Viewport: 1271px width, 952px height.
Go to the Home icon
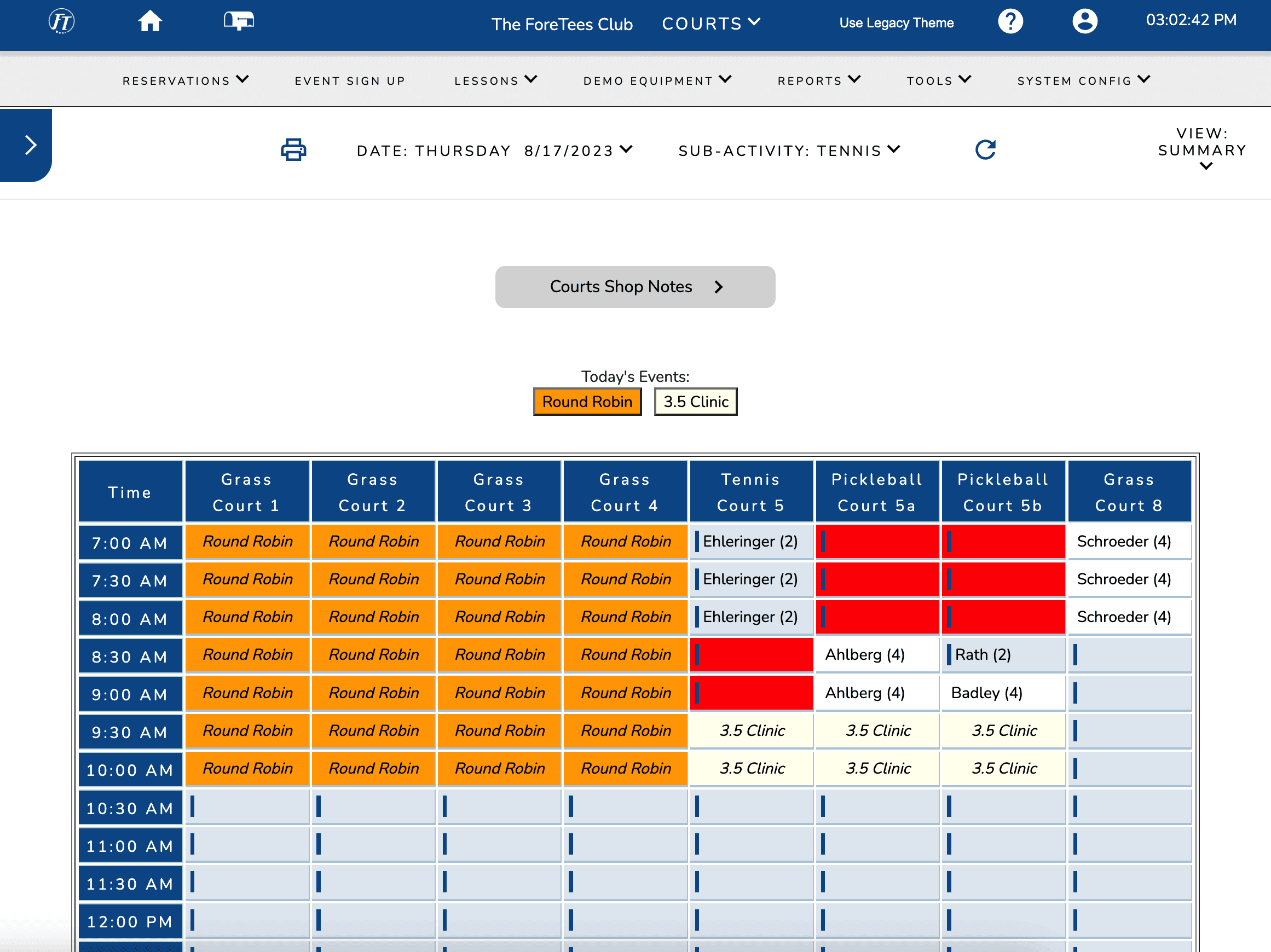[x=150, y=22]
